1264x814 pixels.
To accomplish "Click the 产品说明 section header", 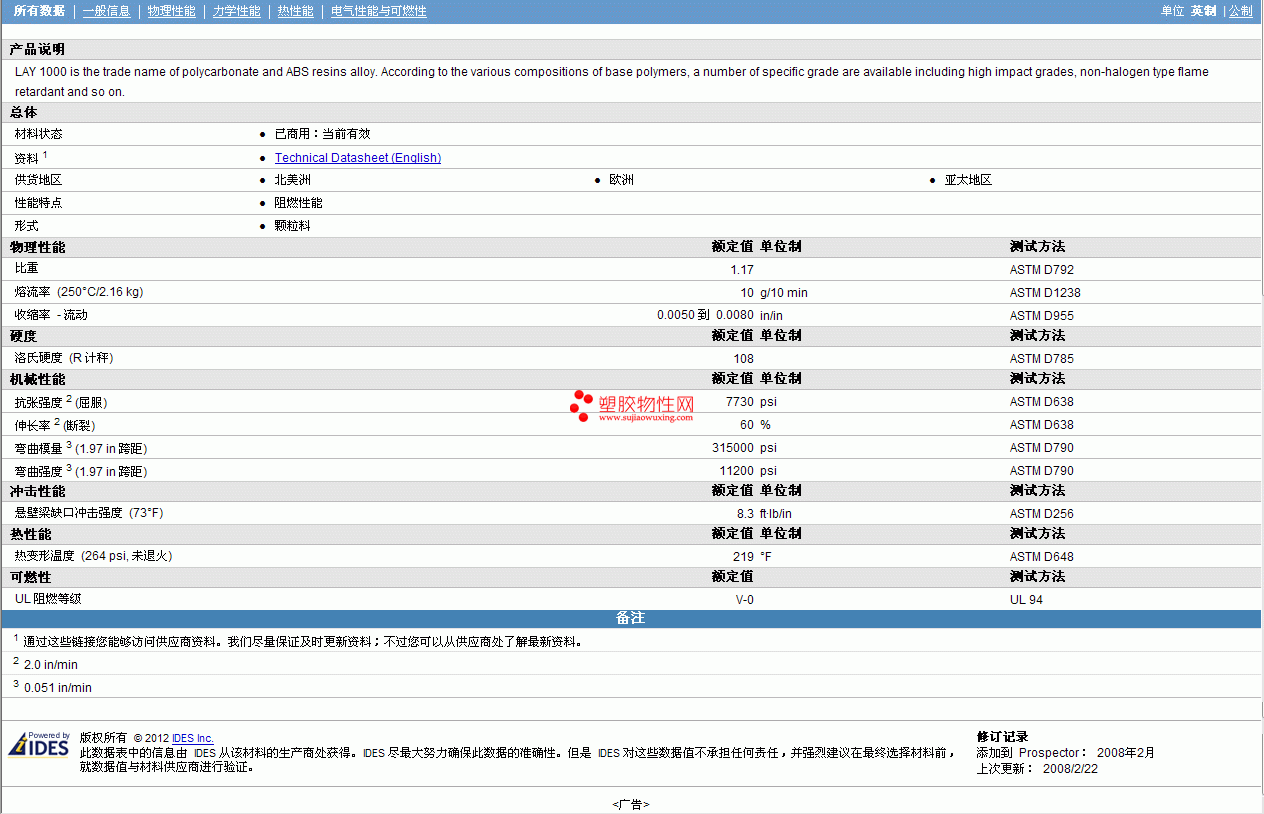I will (x=631, y=49).
